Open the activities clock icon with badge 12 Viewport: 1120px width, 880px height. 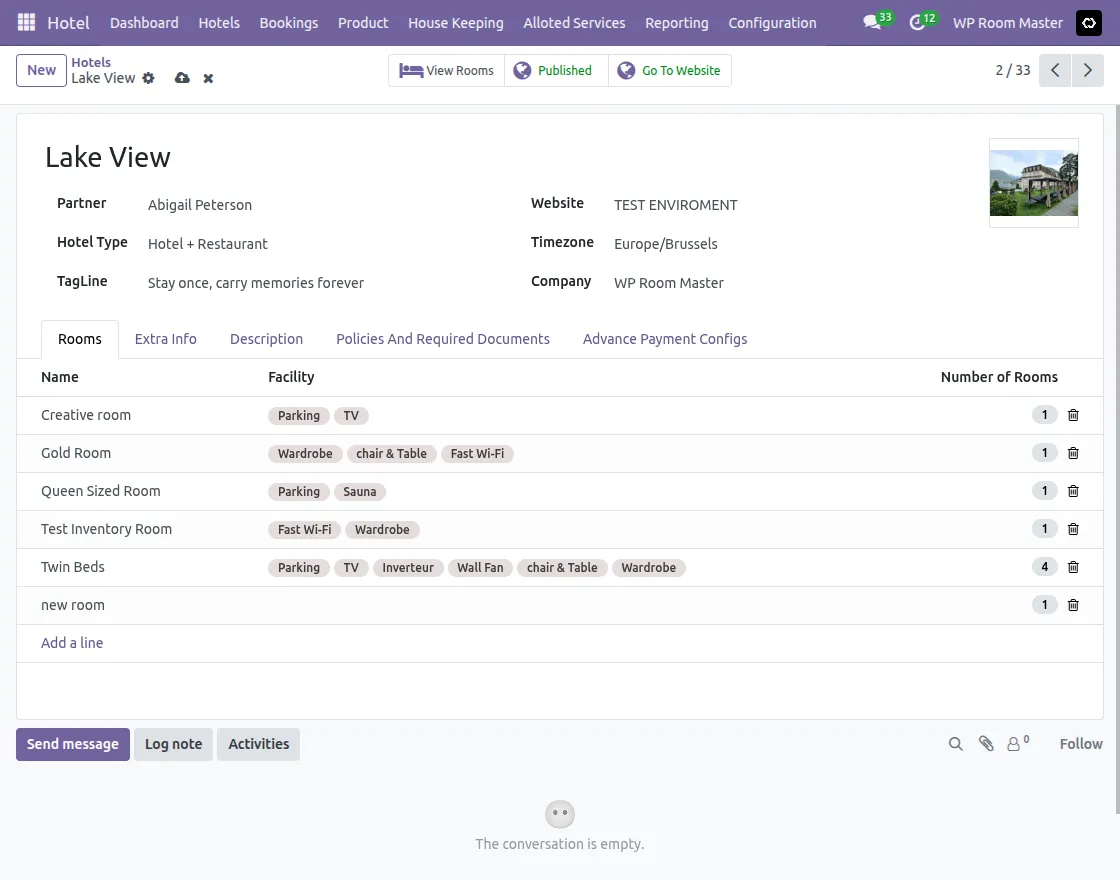tap(918, 22)
